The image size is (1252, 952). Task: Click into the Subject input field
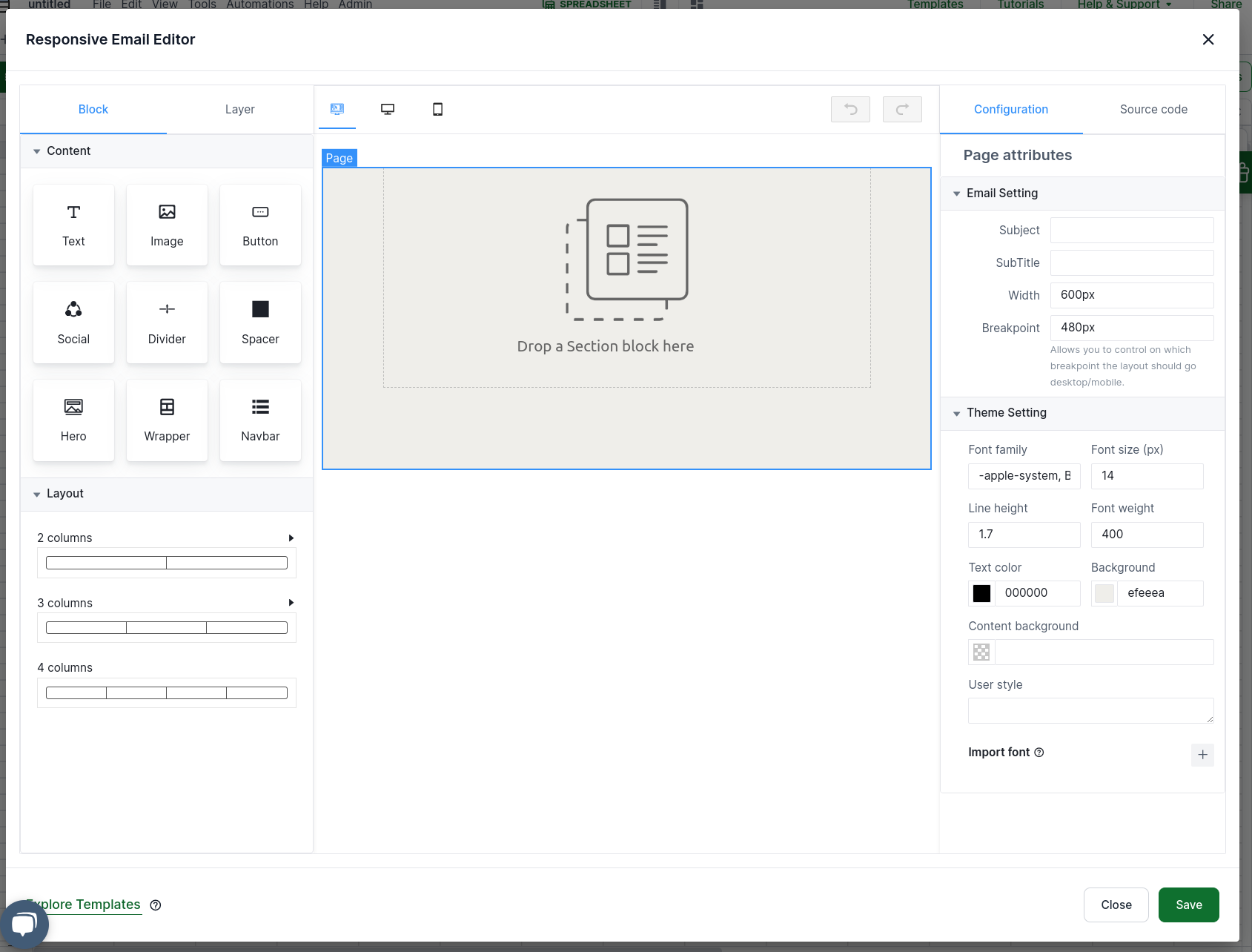point(1131,230)
